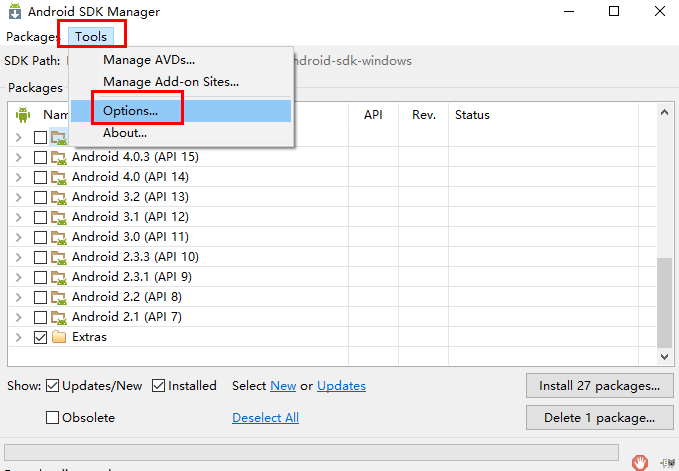Check the Android 2.2 (API 8) checkbox
This screenshot has height=471, width=679.
(40, 297)
